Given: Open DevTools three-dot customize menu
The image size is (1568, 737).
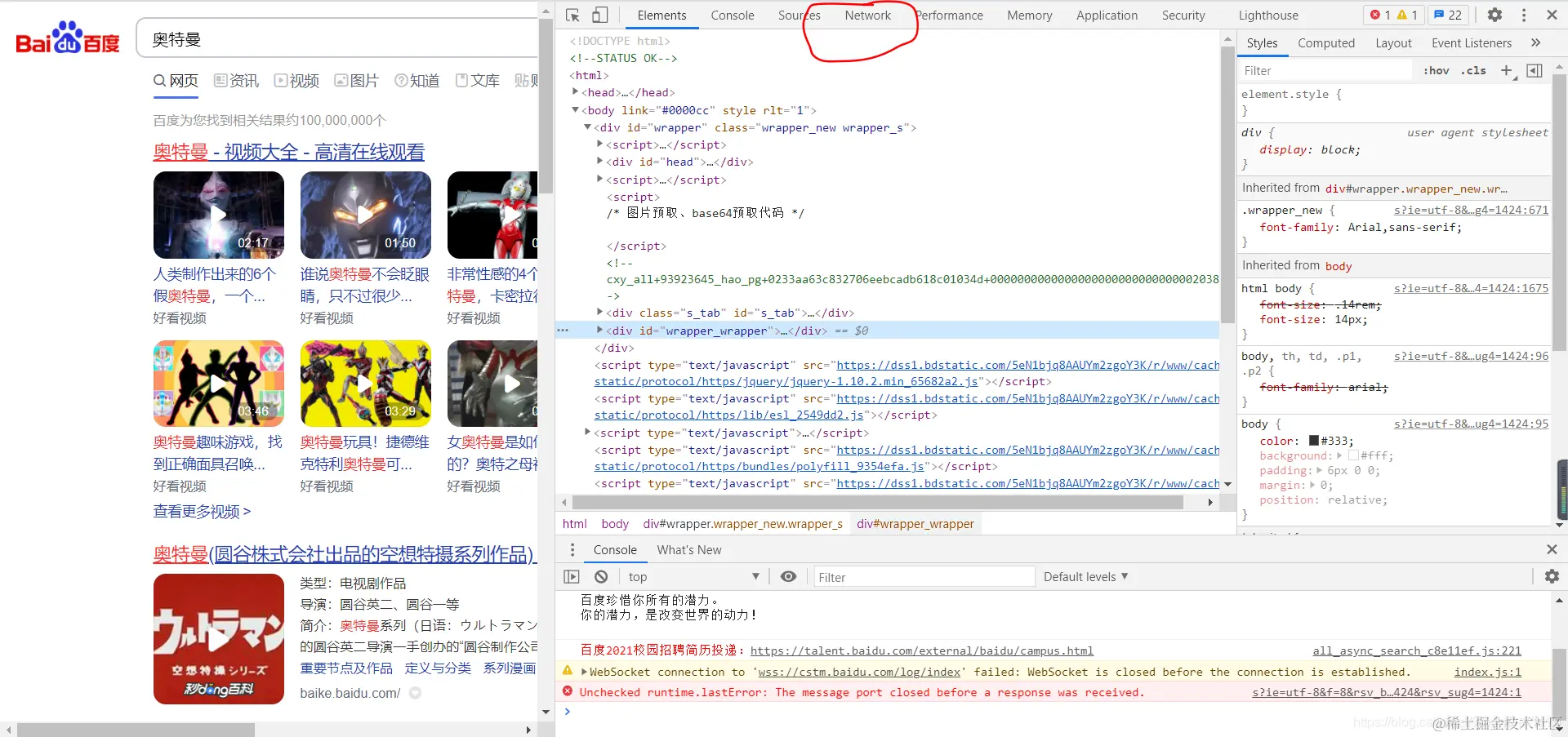Looking at the screenshot, I should click(1524, 15).
